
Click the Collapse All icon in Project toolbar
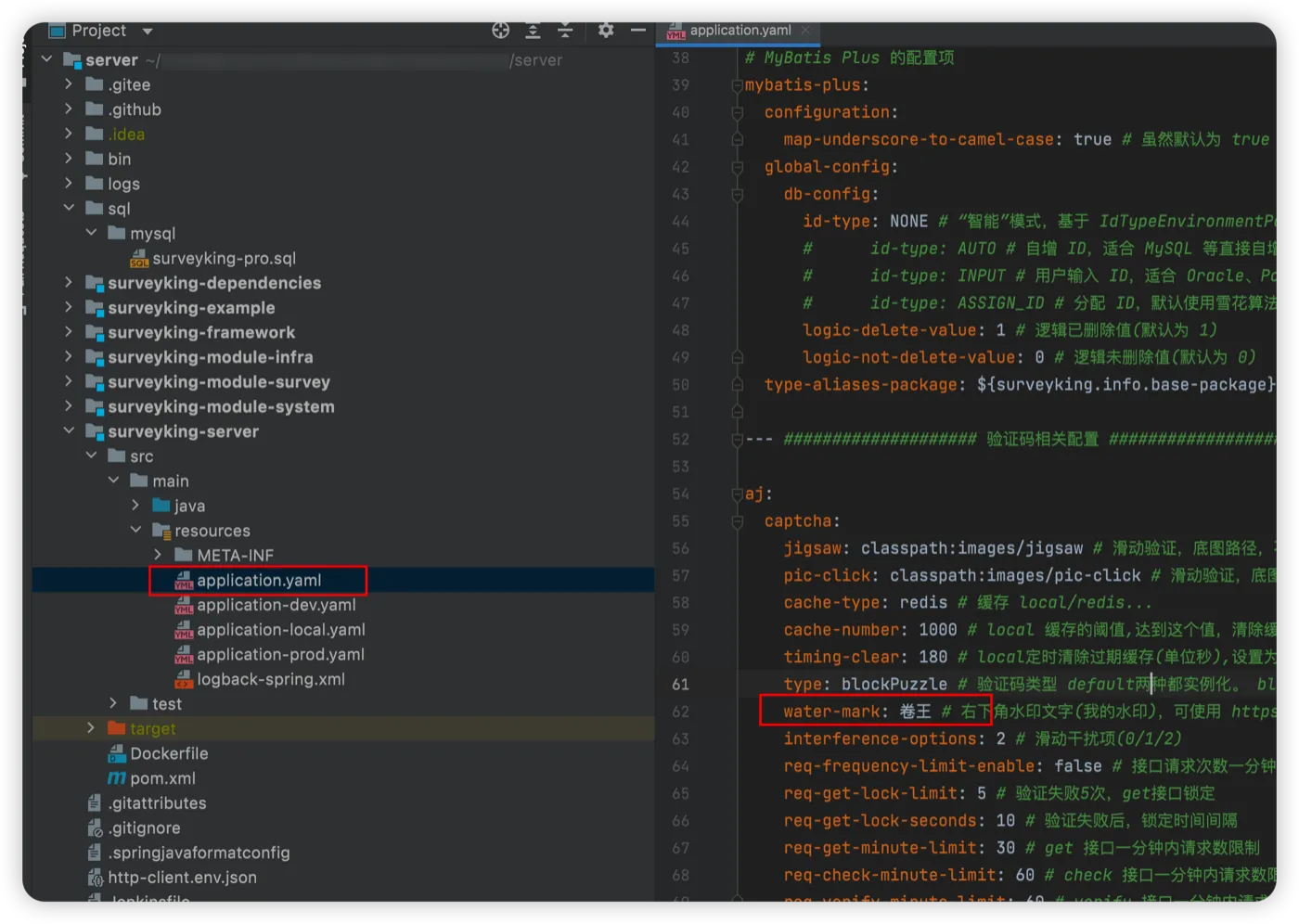pyautogui.click(x=565, y=31)
